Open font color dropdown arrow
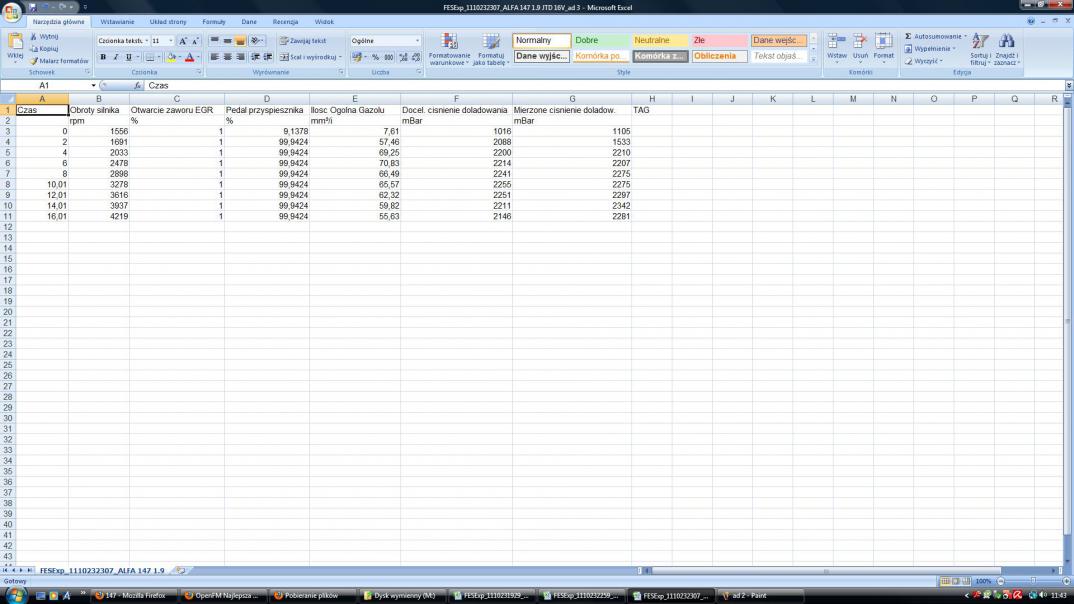 [x=199, y=58]
